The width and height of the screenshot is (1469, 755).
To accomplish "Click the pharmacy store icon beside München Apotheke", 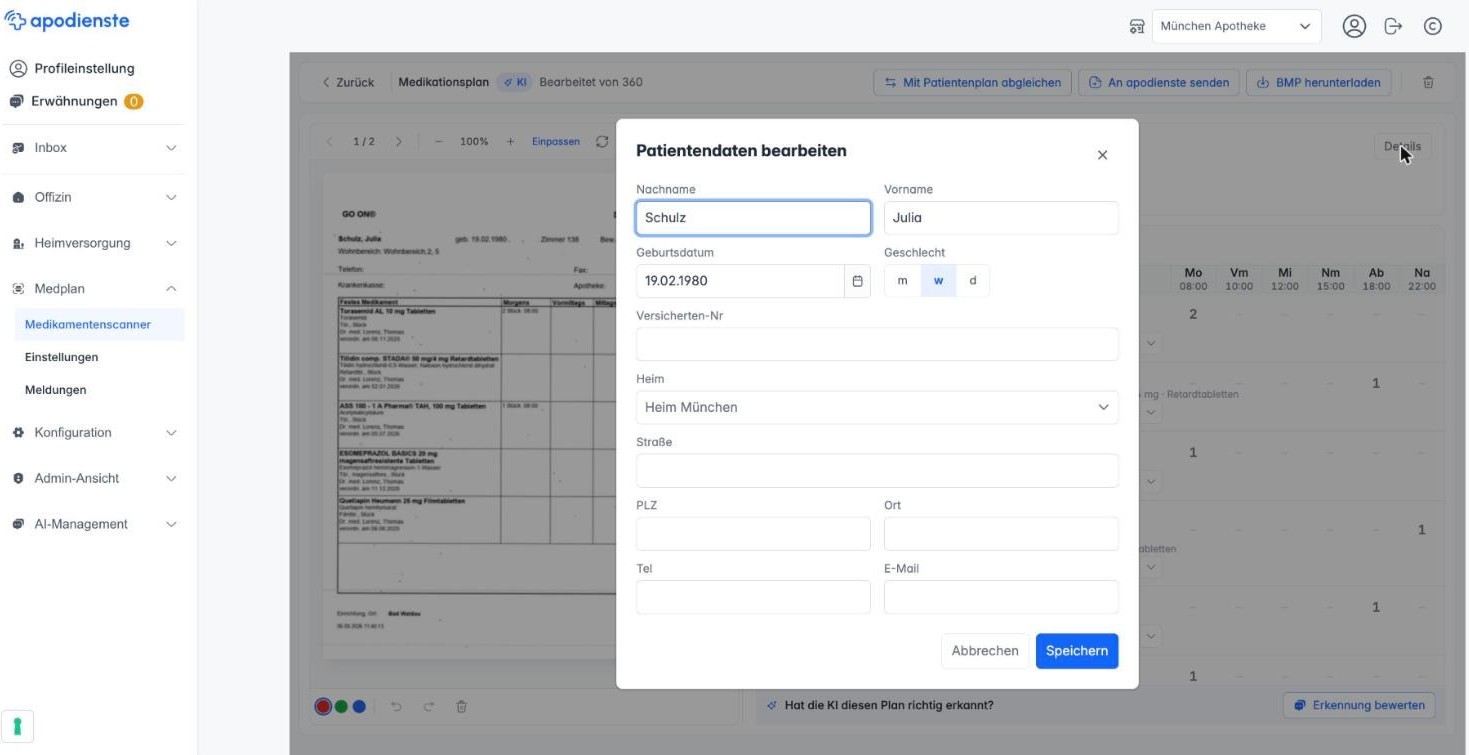I will pyautogui.click(x=1137, y=27).
